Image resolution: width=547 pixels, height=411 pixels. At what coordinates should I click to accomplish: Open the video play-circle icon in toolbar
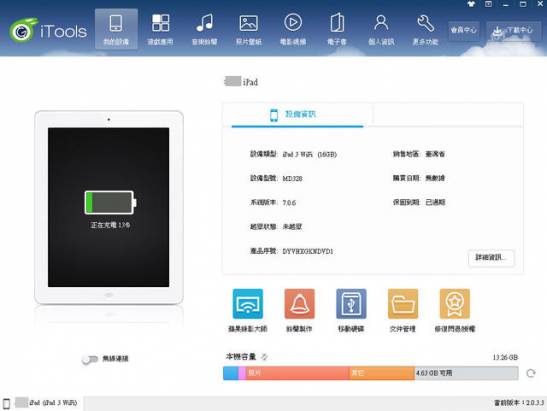pos(293,29)
